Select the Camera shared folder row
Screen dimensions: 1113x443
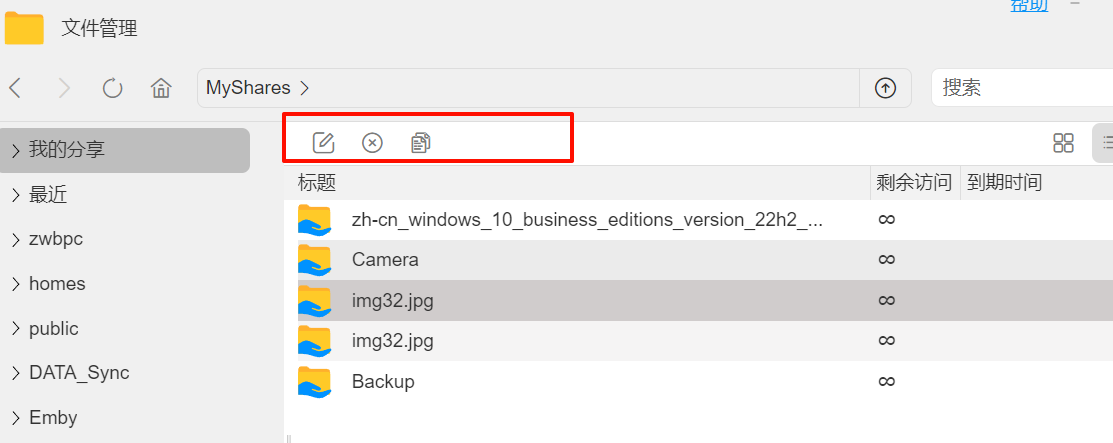(x=385, y=260)
